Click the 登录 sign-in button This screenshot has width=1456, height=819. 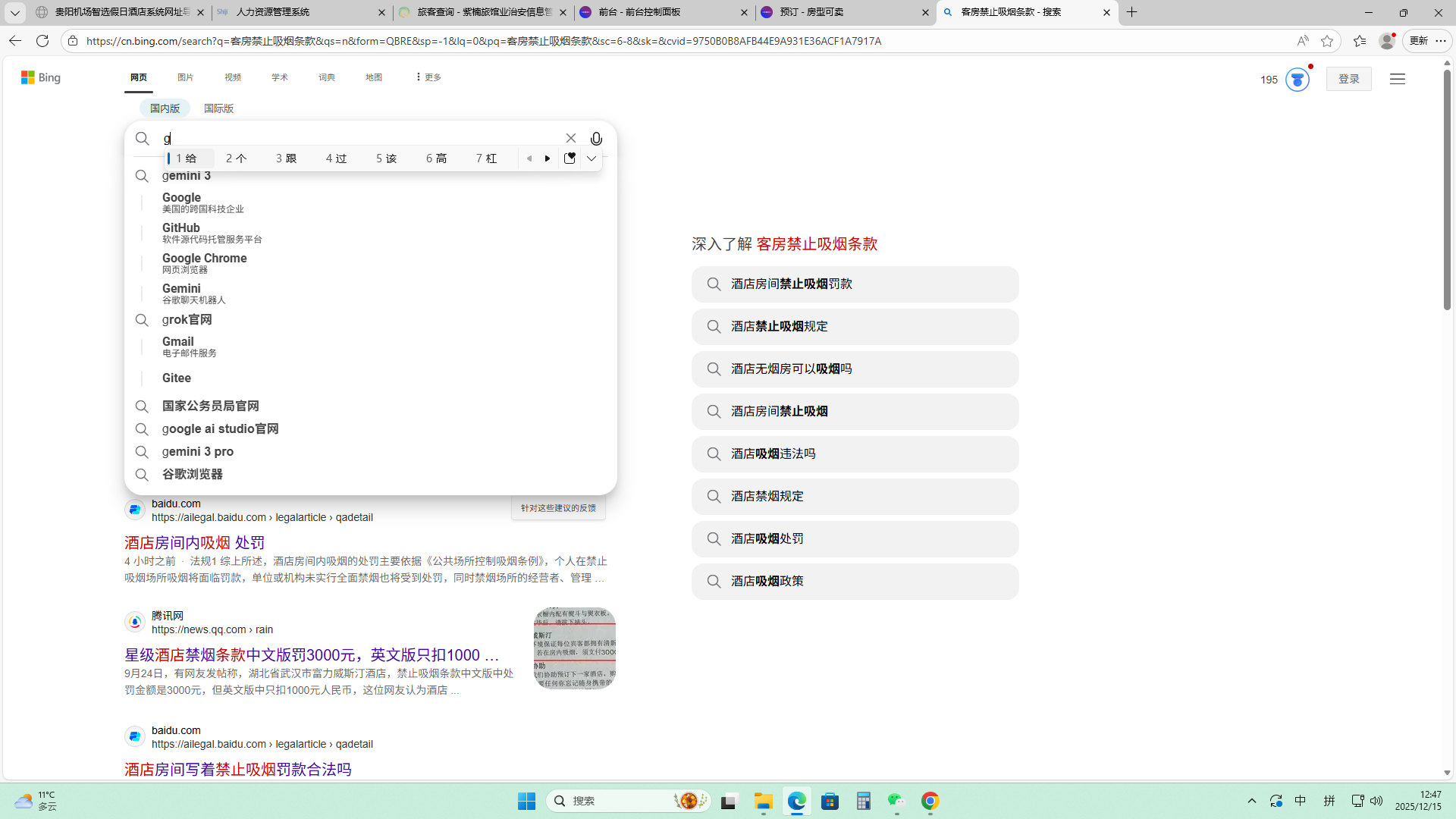click(1348, 79)
